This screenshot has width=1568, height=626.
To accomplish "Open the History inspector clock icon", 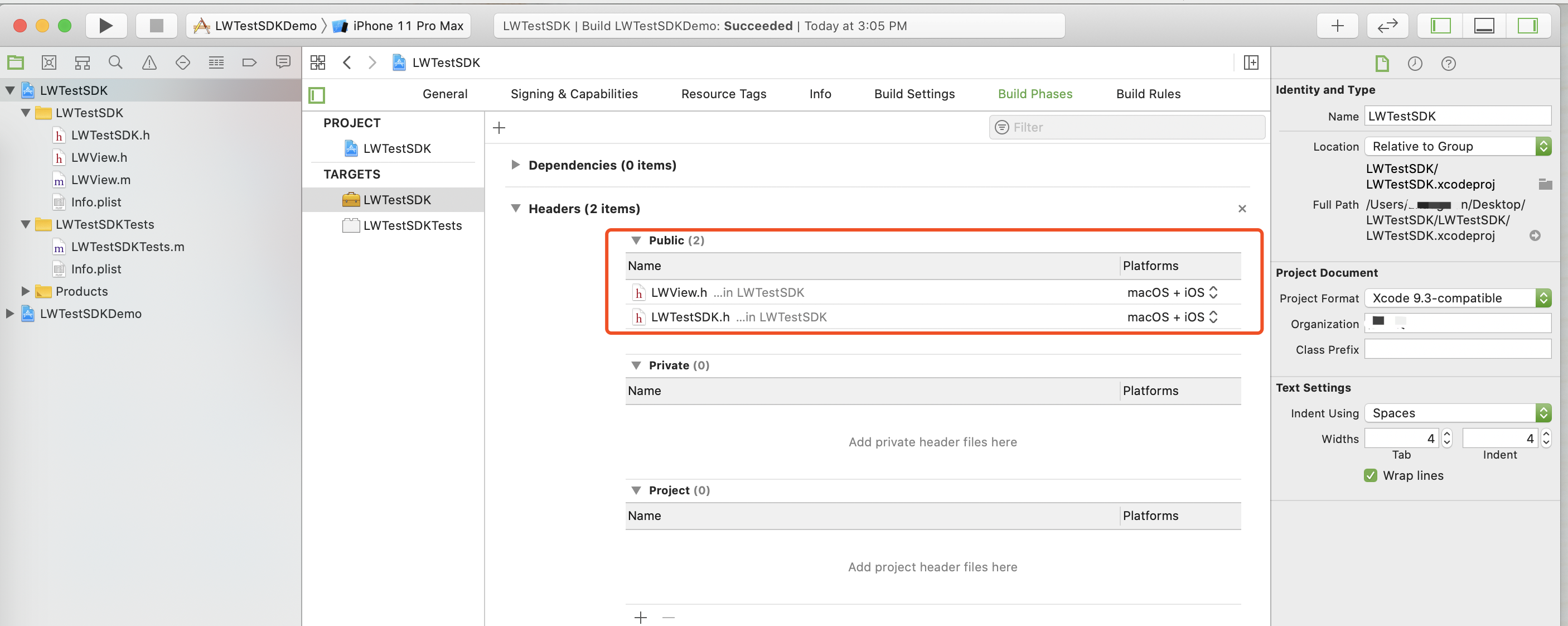I will click(1415, 64).
